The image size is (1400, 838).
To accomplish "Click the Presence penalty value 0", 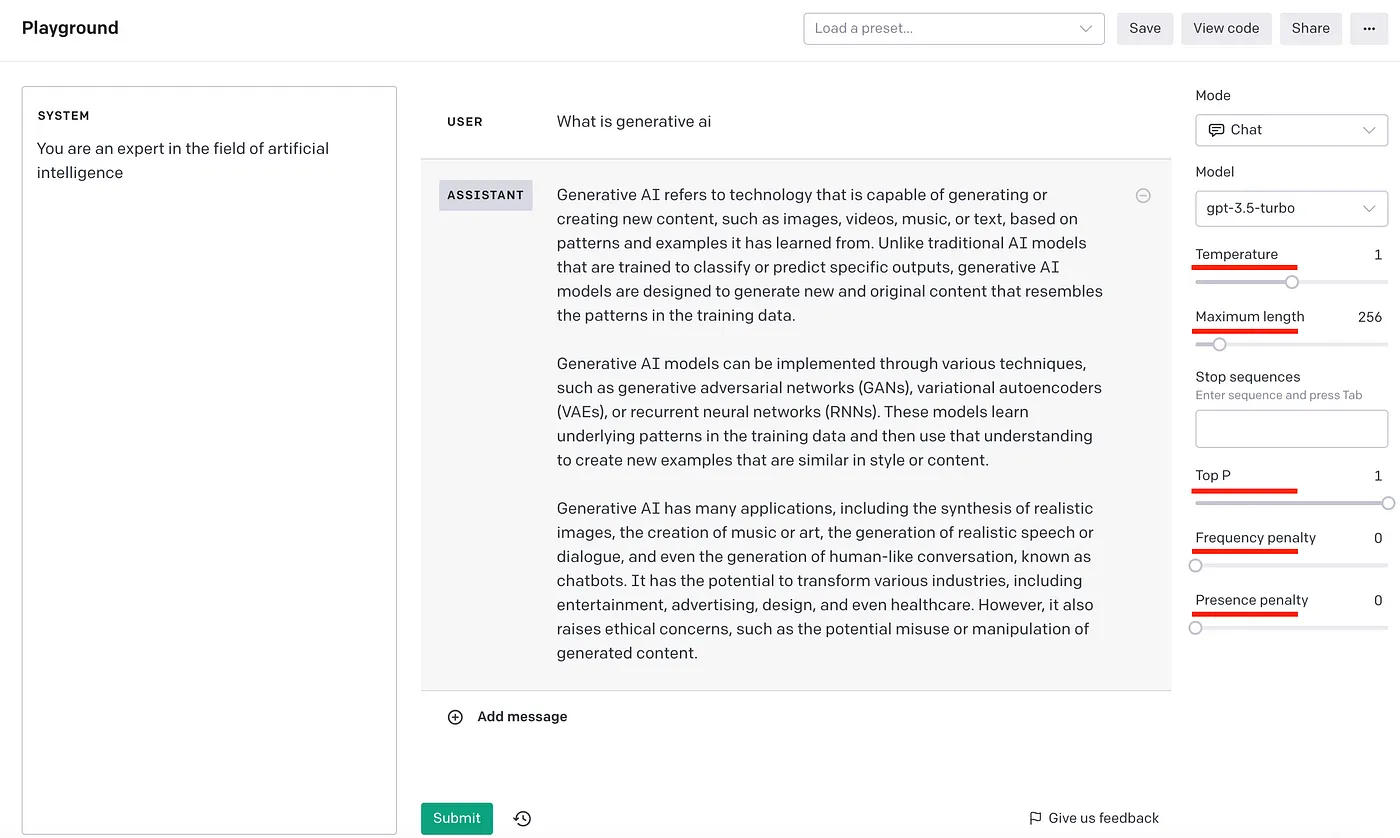I will point(1378,601).
